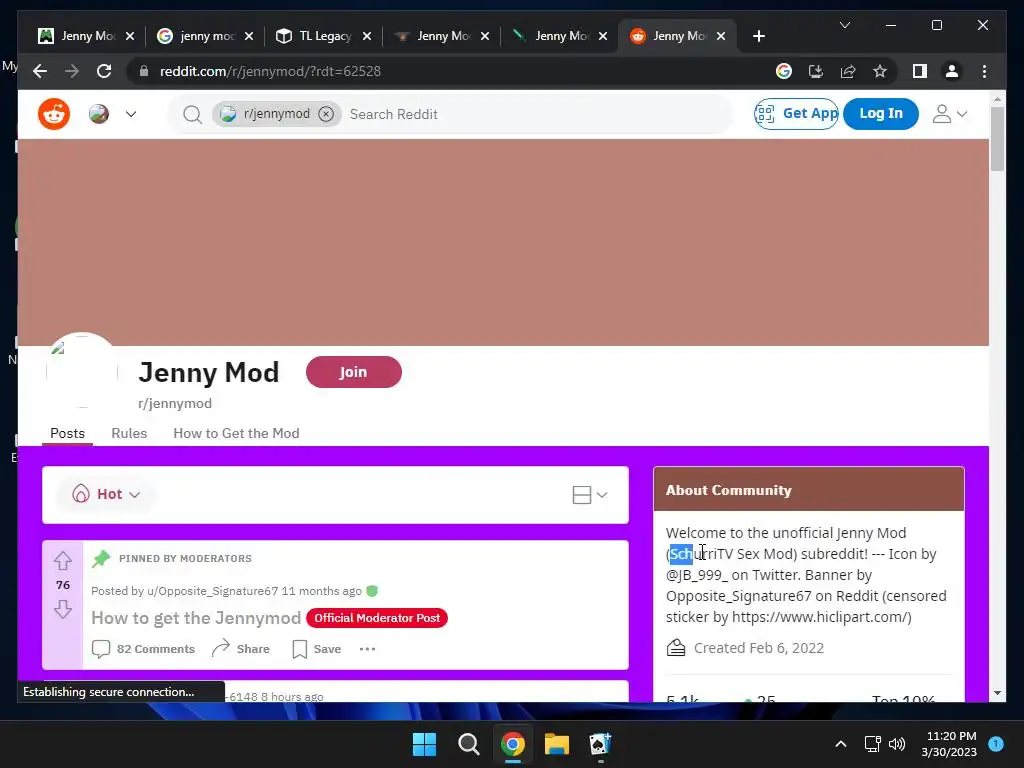The image size is (1024, 768).
Task: Open the Chrome profile icon
Action: tap(952, 71)
